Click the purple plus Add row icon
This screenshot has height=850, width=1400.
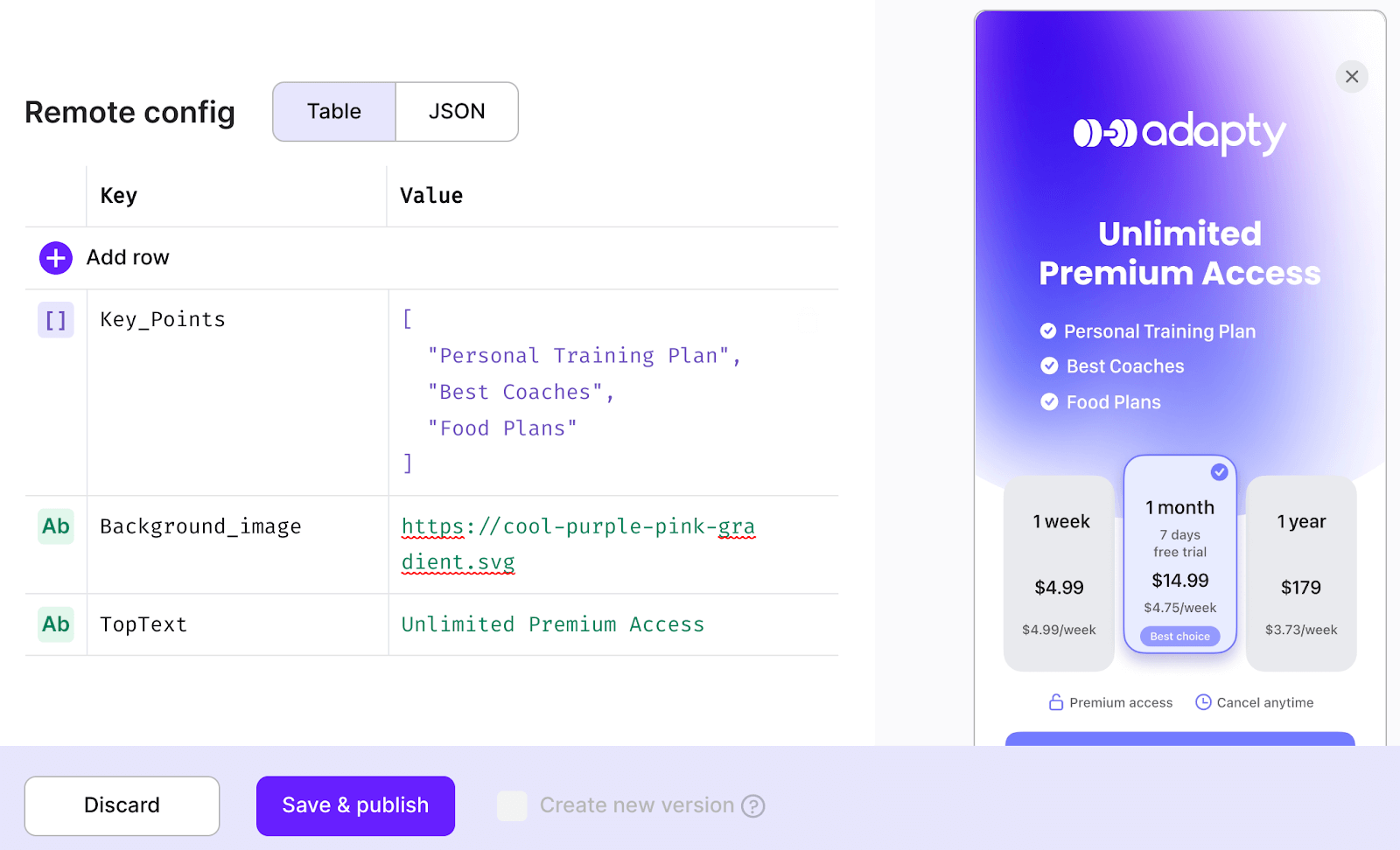click(x=56, y=258)
